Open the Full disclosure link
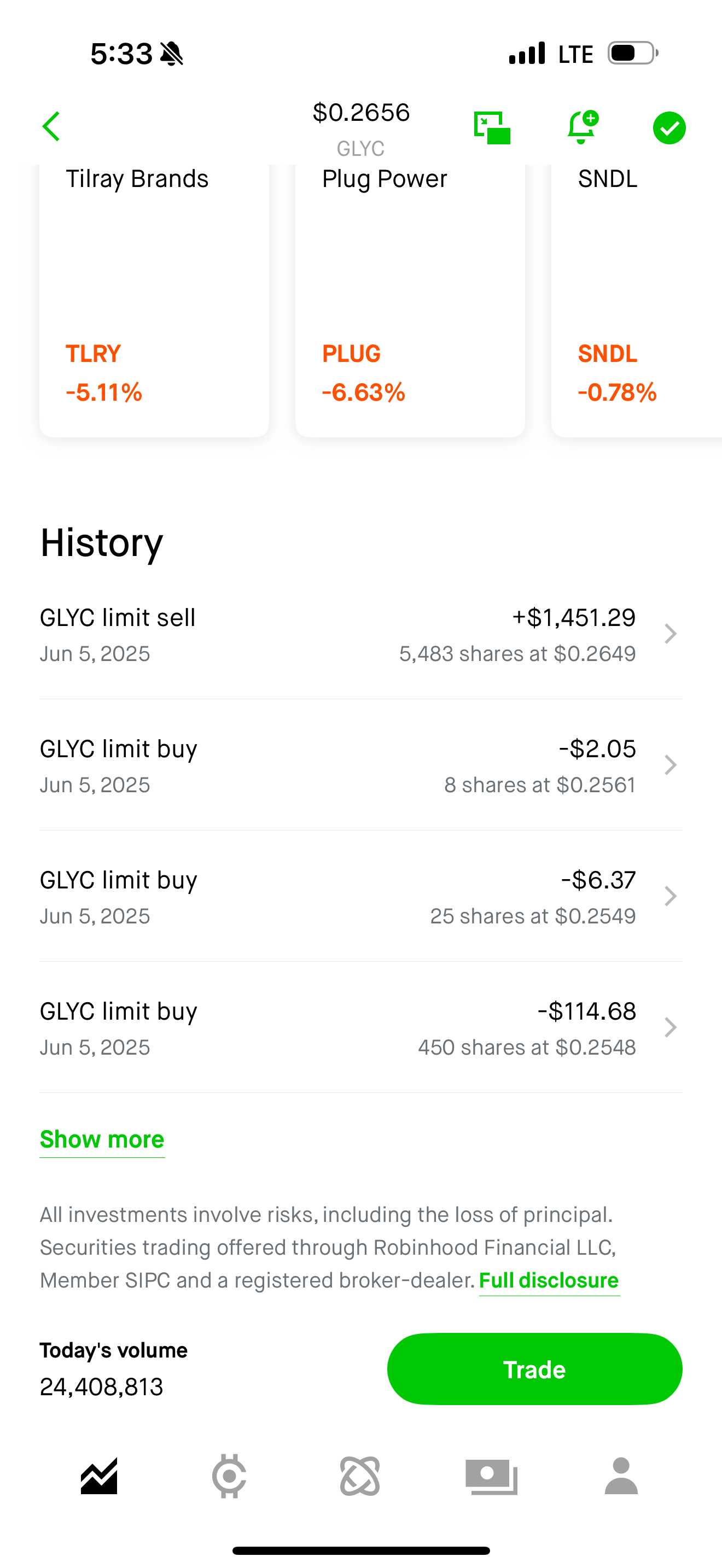 549,1280
